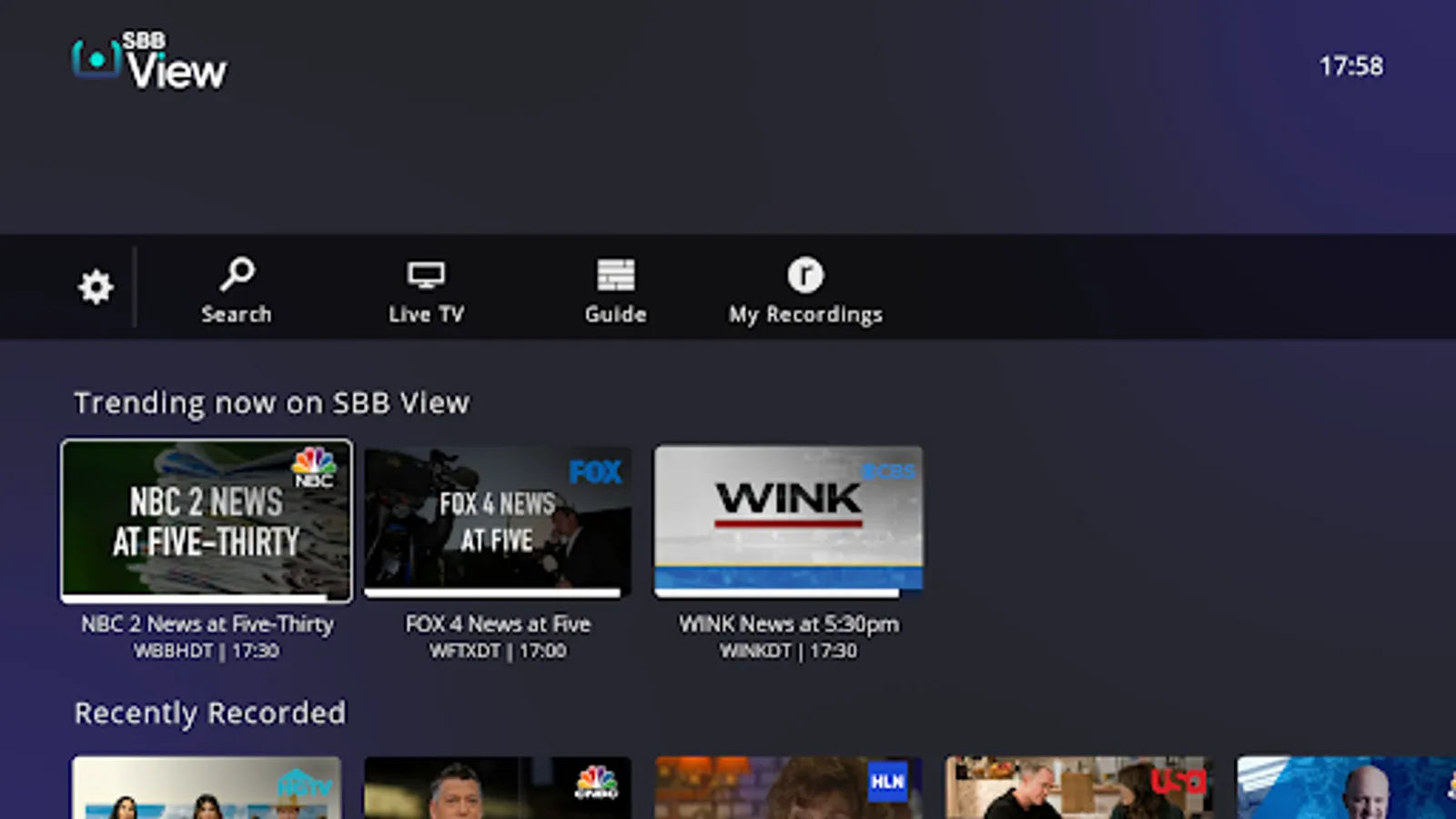Open the HLN recorded show thumbnail

(789, 788)
